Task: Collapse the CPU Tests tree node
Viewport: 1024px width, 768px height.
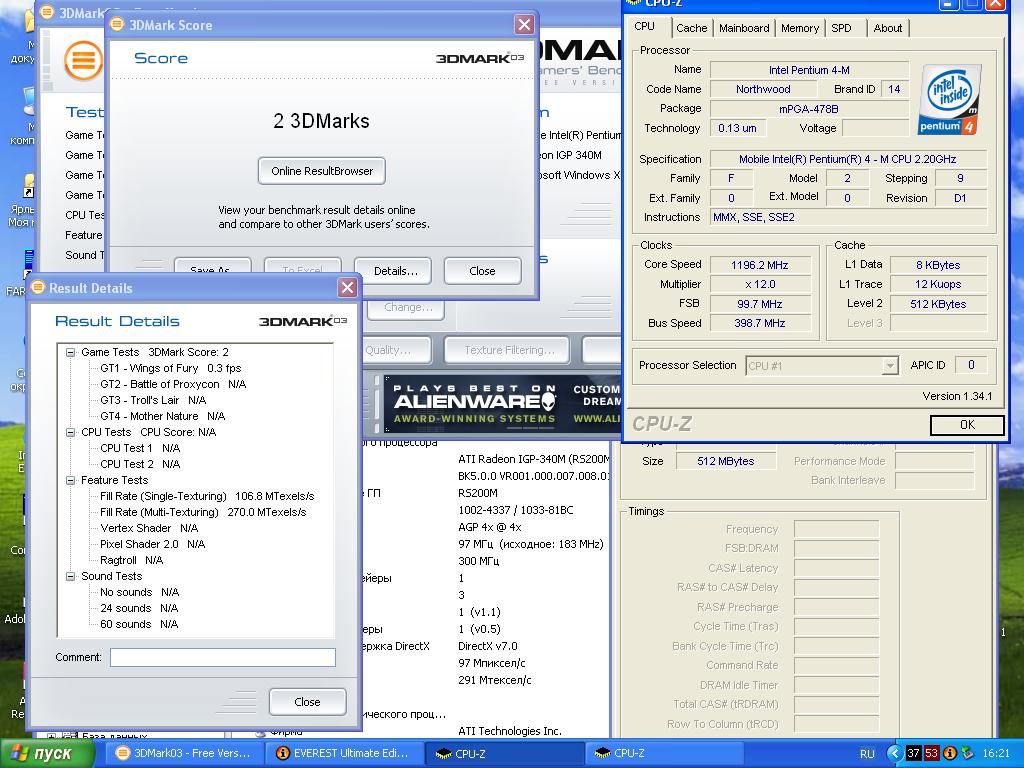Action: [x=71, y=432]
